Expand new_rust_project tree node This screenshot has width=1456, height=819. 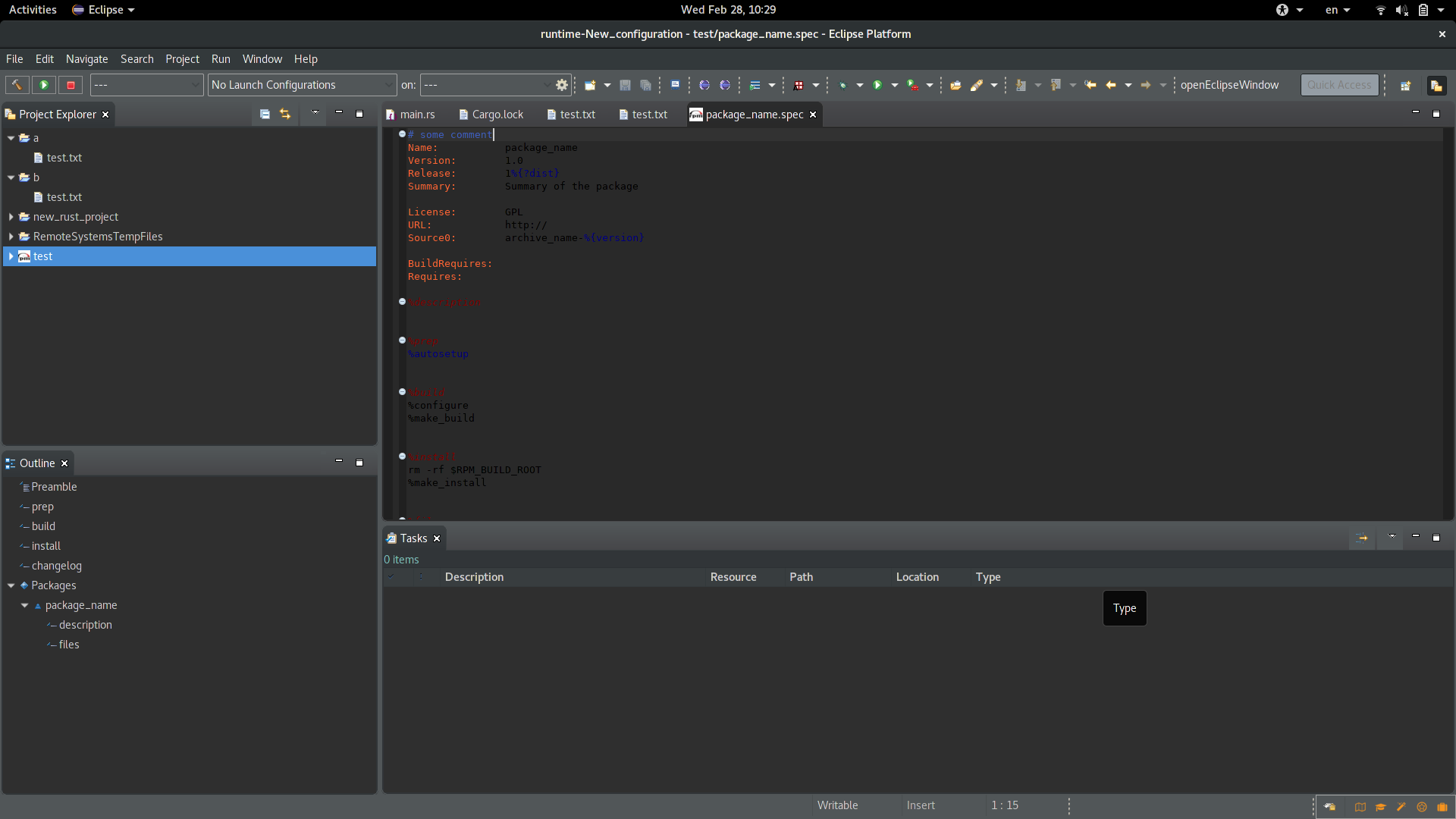point(11,217)
